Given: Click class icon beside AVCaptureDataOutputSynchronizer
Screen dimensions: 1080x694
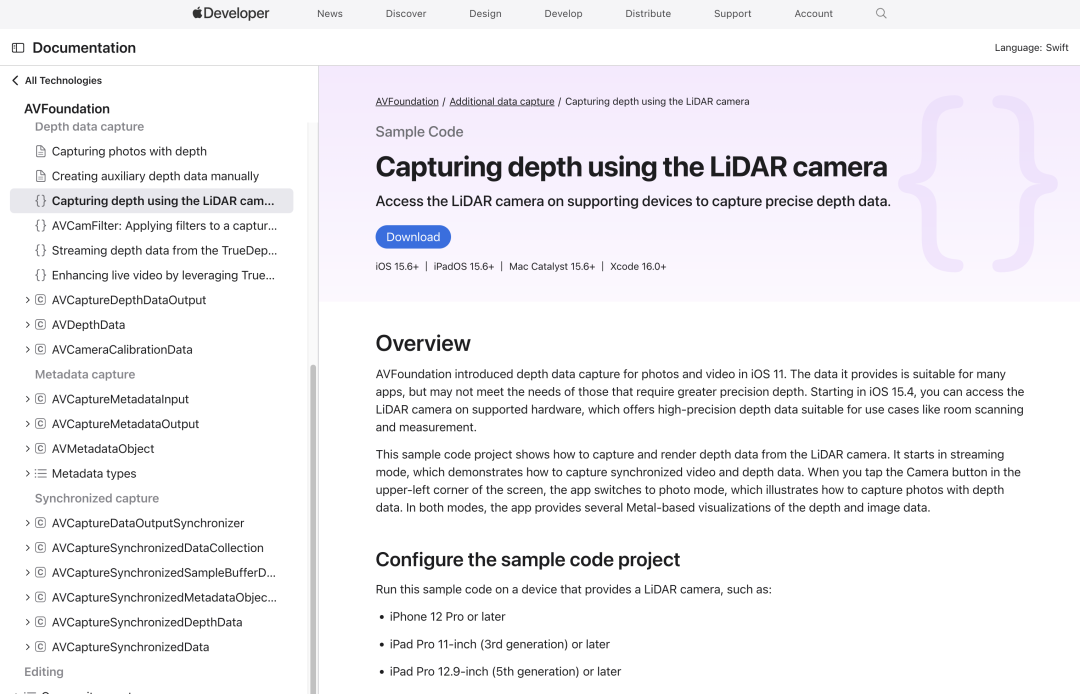Looking at the screenshot, I should [x=41, y=523].
